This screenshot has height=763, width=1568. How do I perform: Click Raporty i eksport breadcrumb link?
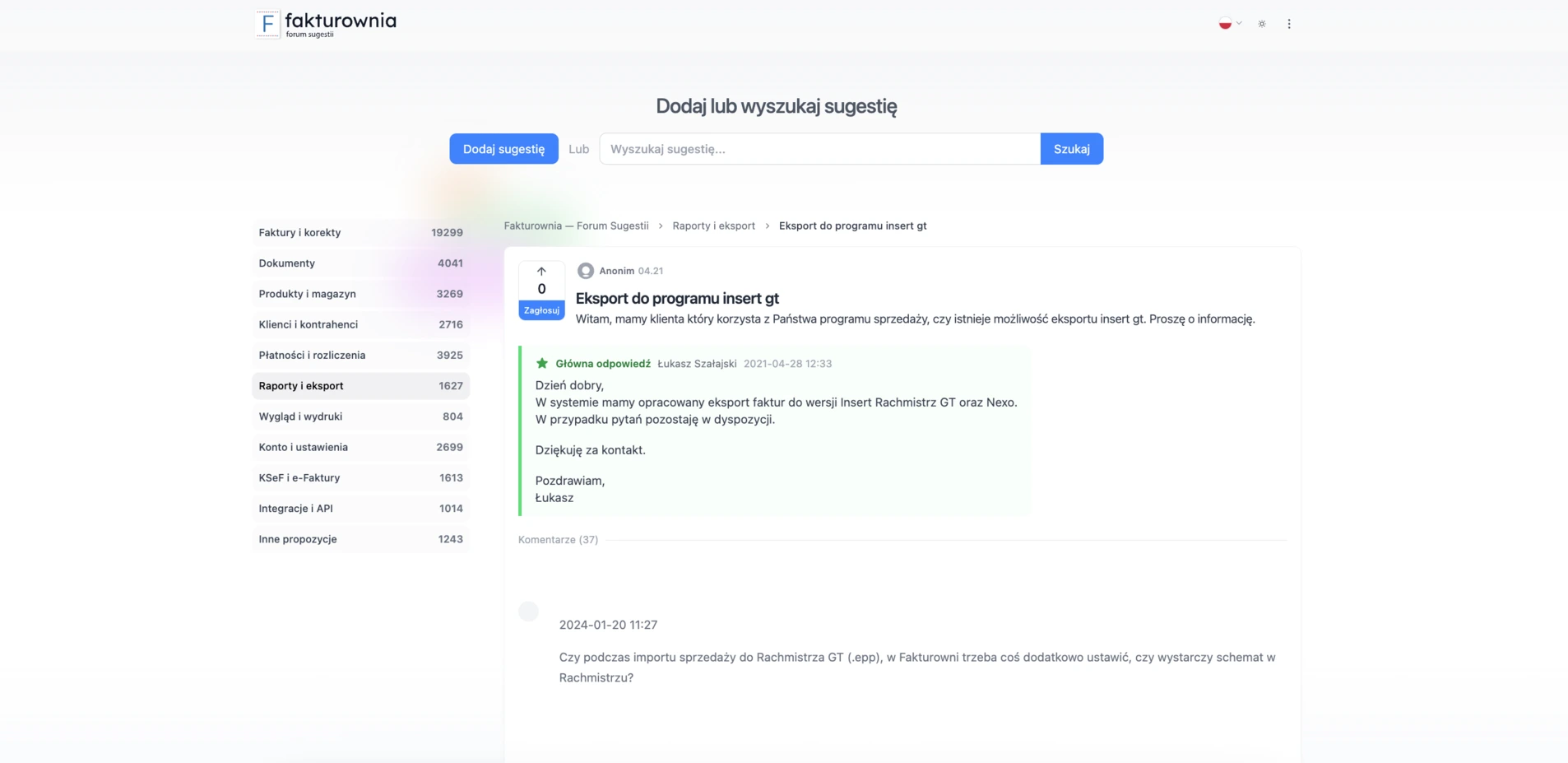(x=713, y=226)
